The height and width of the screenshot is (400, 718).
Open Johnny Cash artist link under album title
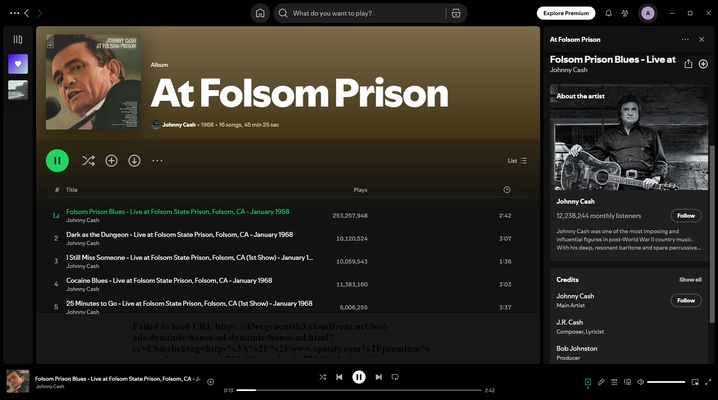pos(179,124)
